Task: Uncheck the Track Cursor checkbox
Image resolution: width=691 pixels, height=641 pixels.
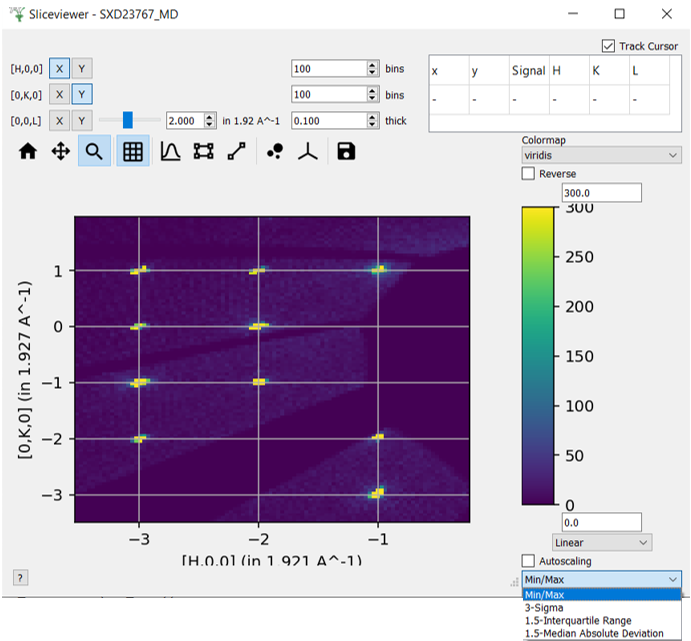Action: (608, 46)
